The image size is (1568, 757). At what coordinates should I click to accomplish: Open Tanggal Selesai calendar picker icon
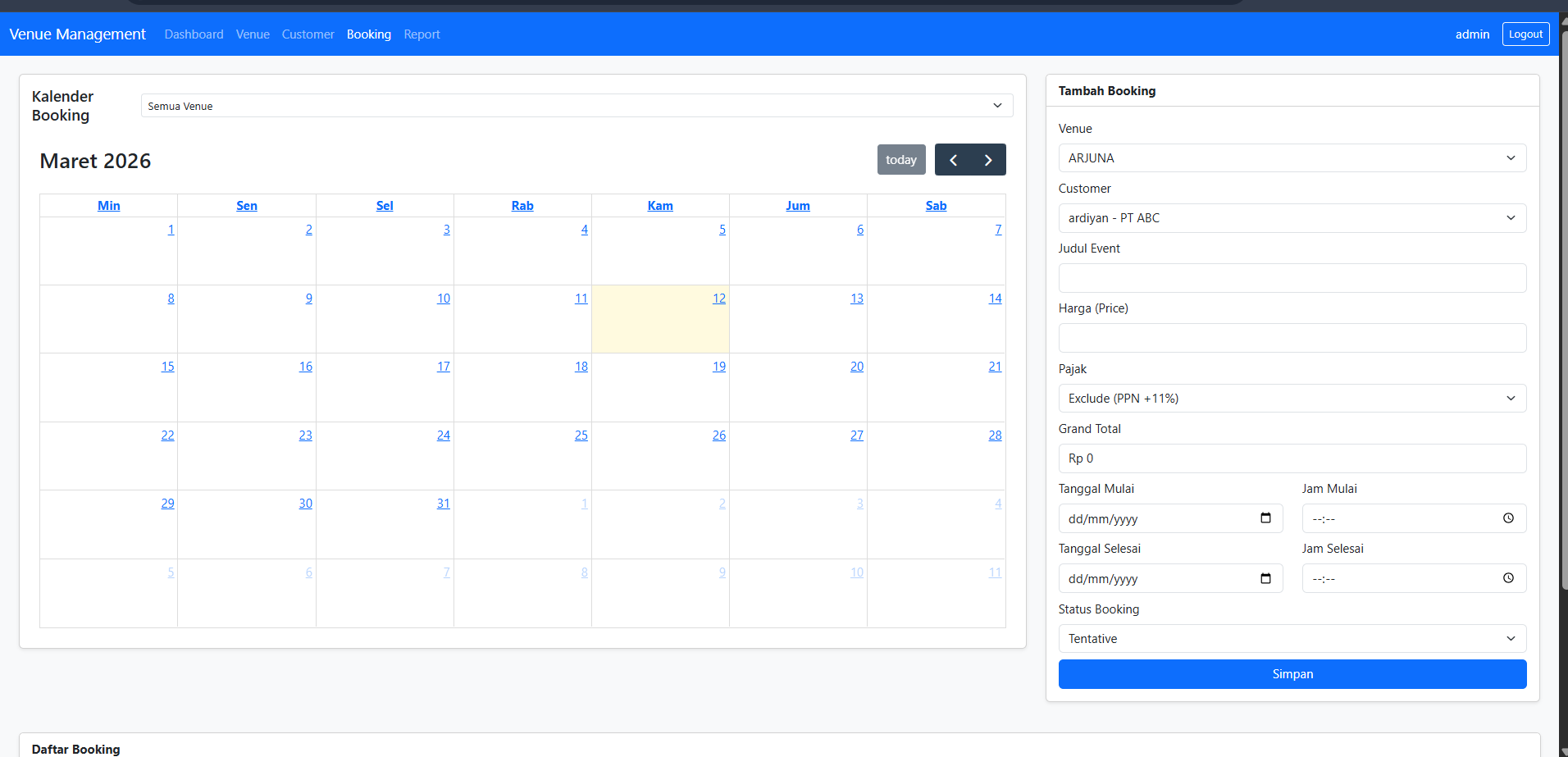click(1265, 578)
